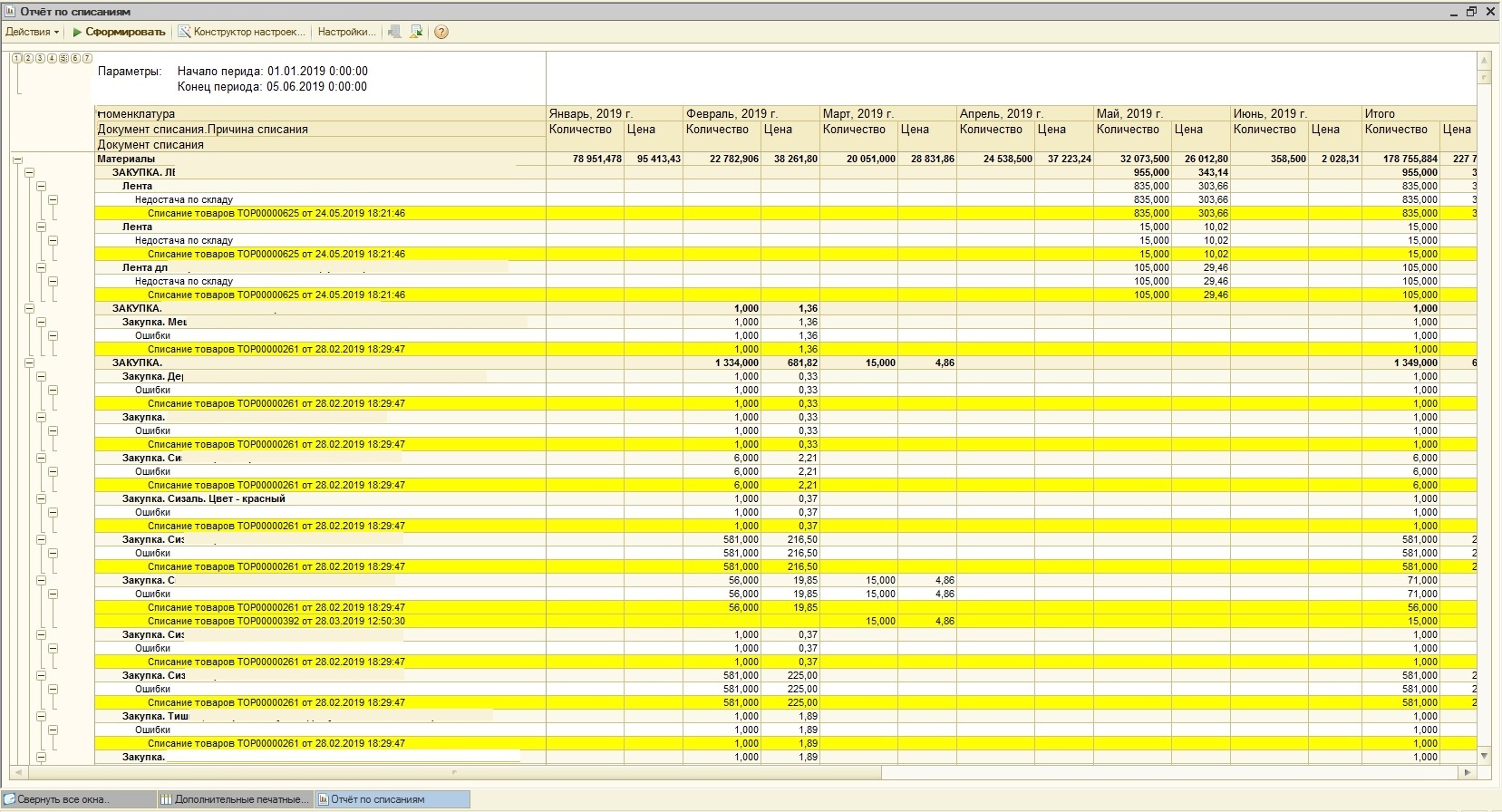The image size is (1502, 812).
Task: Select the Февраль, 2019 г. column header
Action: (751, 113)
